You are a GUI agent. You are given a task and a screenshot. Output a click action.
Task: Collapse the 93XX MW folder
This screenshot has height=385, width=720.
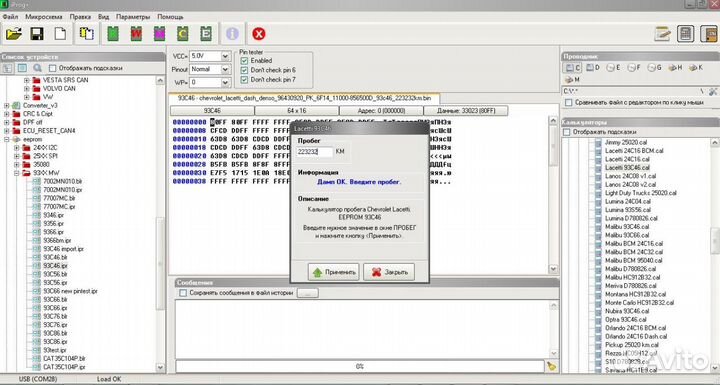(x=17, y=173)
